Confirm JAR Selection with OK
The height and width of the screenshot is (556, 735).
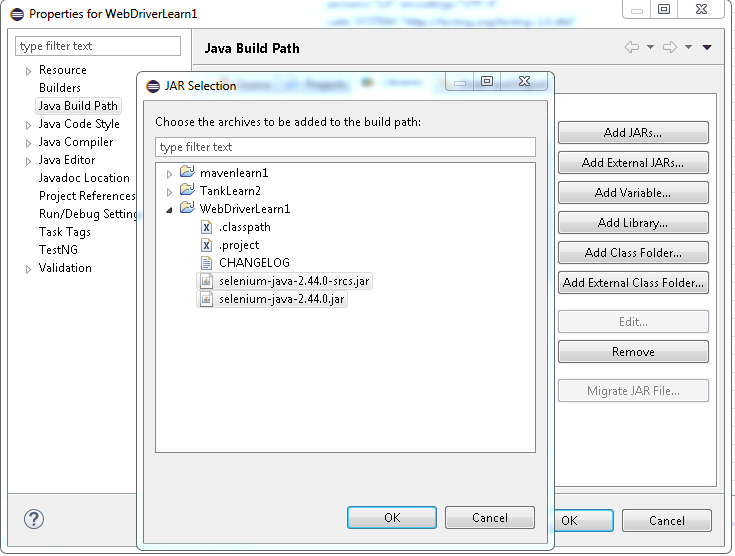[x=392, y=518]
